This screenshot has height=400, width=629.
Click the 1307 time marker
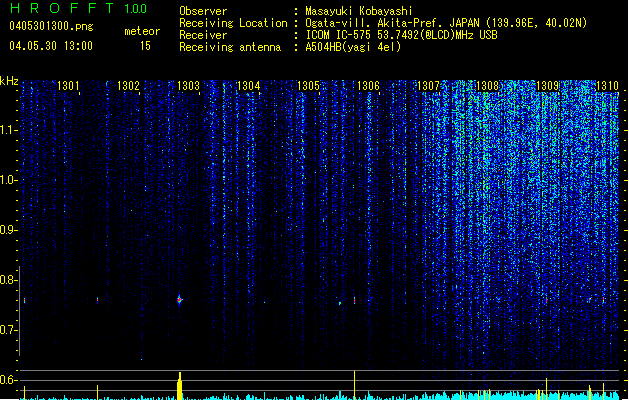pos(428,86)
